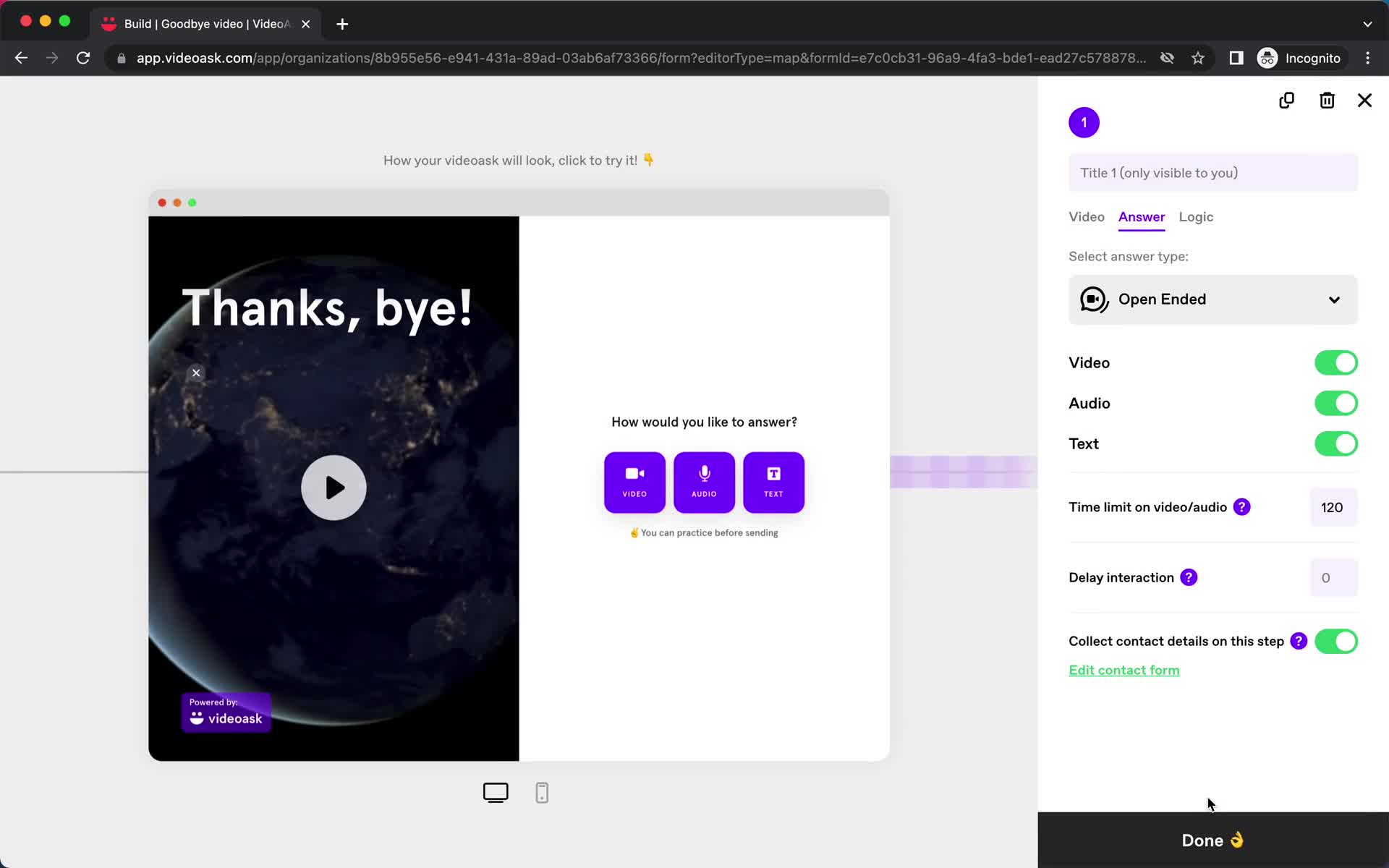Switch to the Logic tab
The width and height of the screenshot is (1389, 868).
click(x=1196, y=217)
